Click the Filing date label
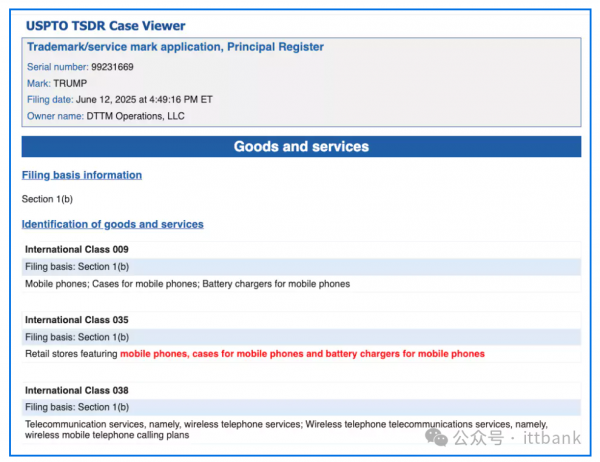 tap(50, 100)
